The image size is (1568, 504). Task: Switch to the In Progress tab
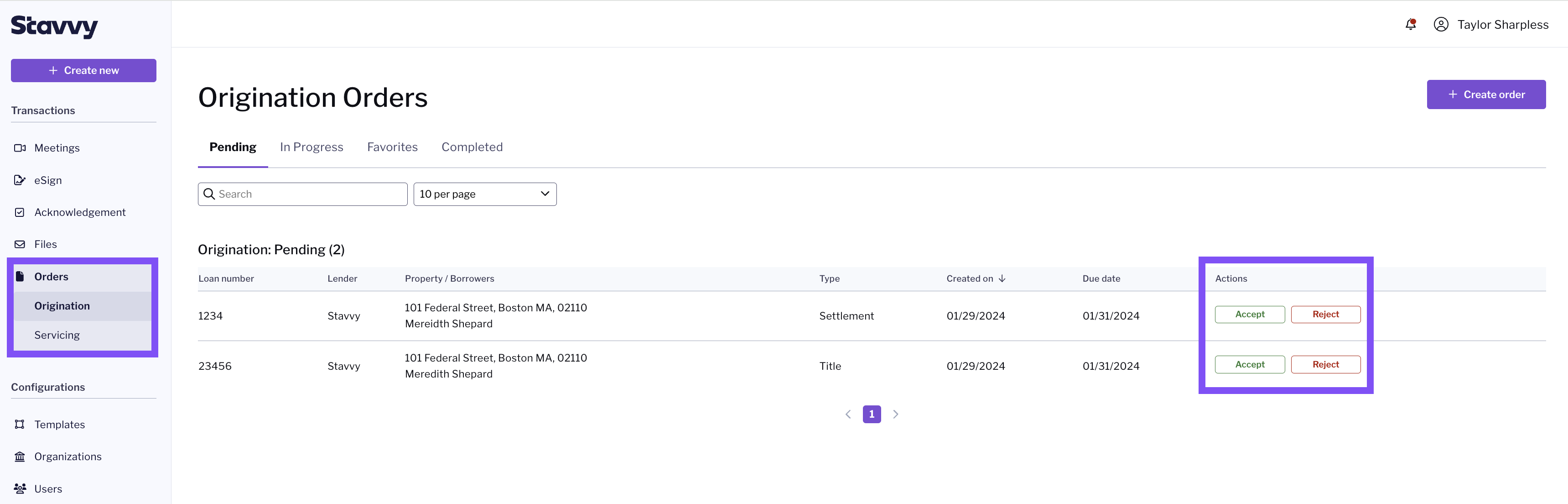[312, 147]
